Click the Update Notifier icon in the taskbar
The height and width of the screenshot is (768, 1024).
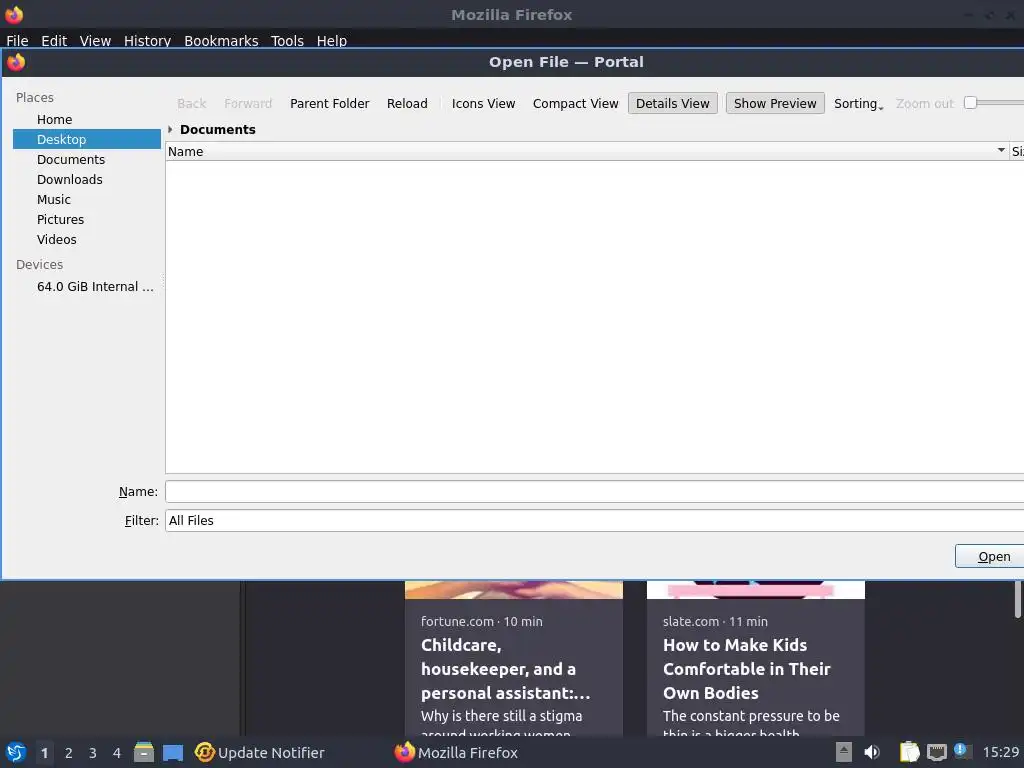[x=204, y=752]
